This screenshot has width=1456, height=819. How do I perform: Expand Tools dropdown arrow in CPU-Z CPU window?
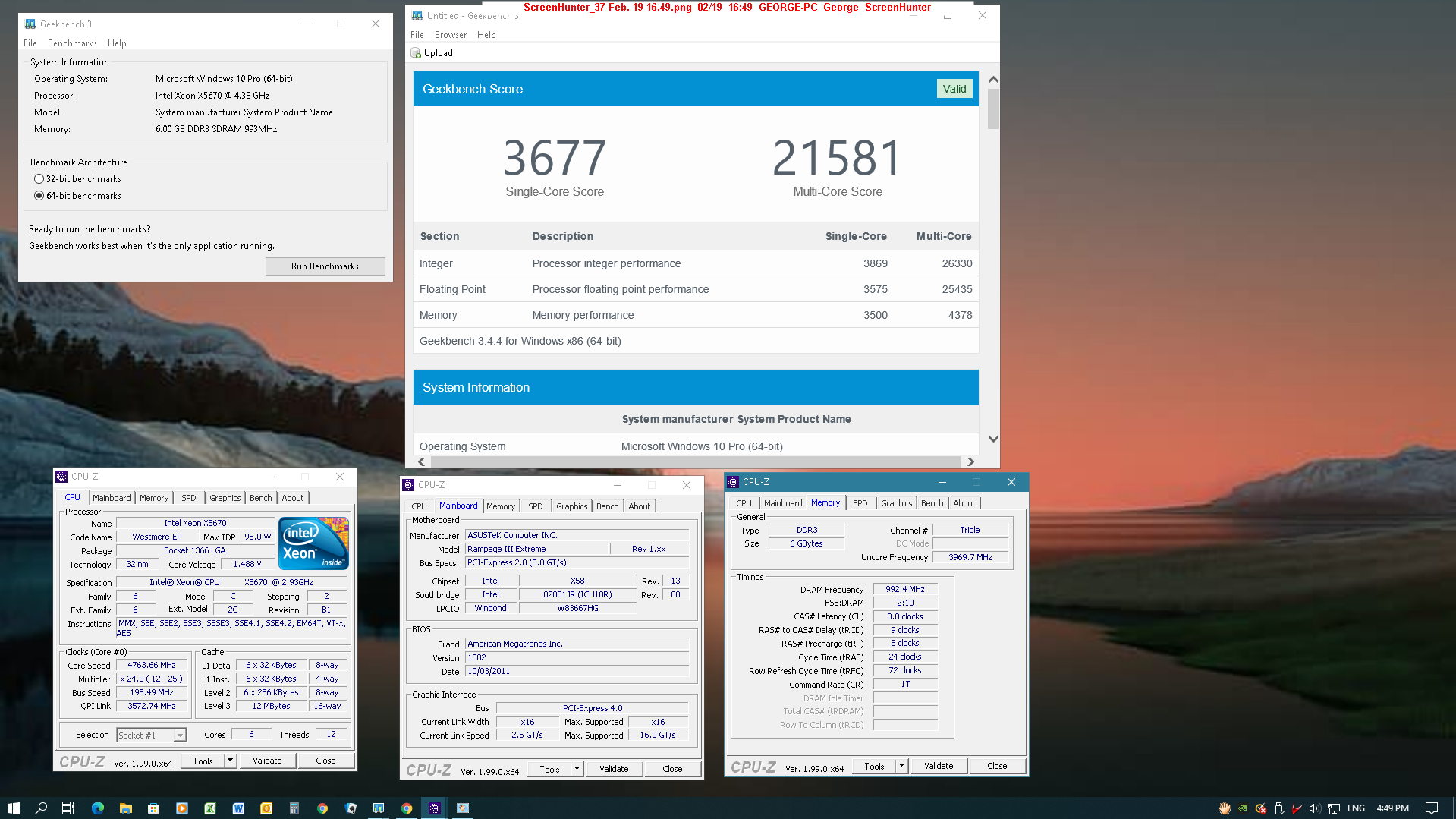coord(230,761)
